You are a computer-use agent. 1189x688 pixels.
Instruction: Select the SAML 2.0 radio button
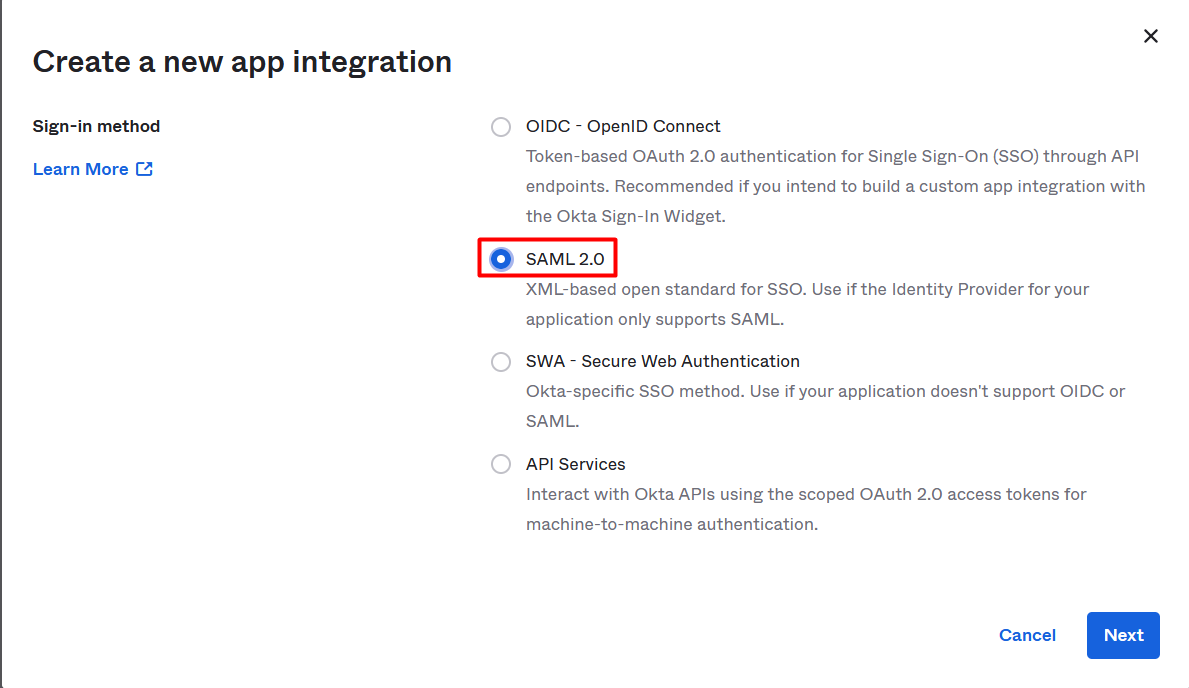pos(501,259)
